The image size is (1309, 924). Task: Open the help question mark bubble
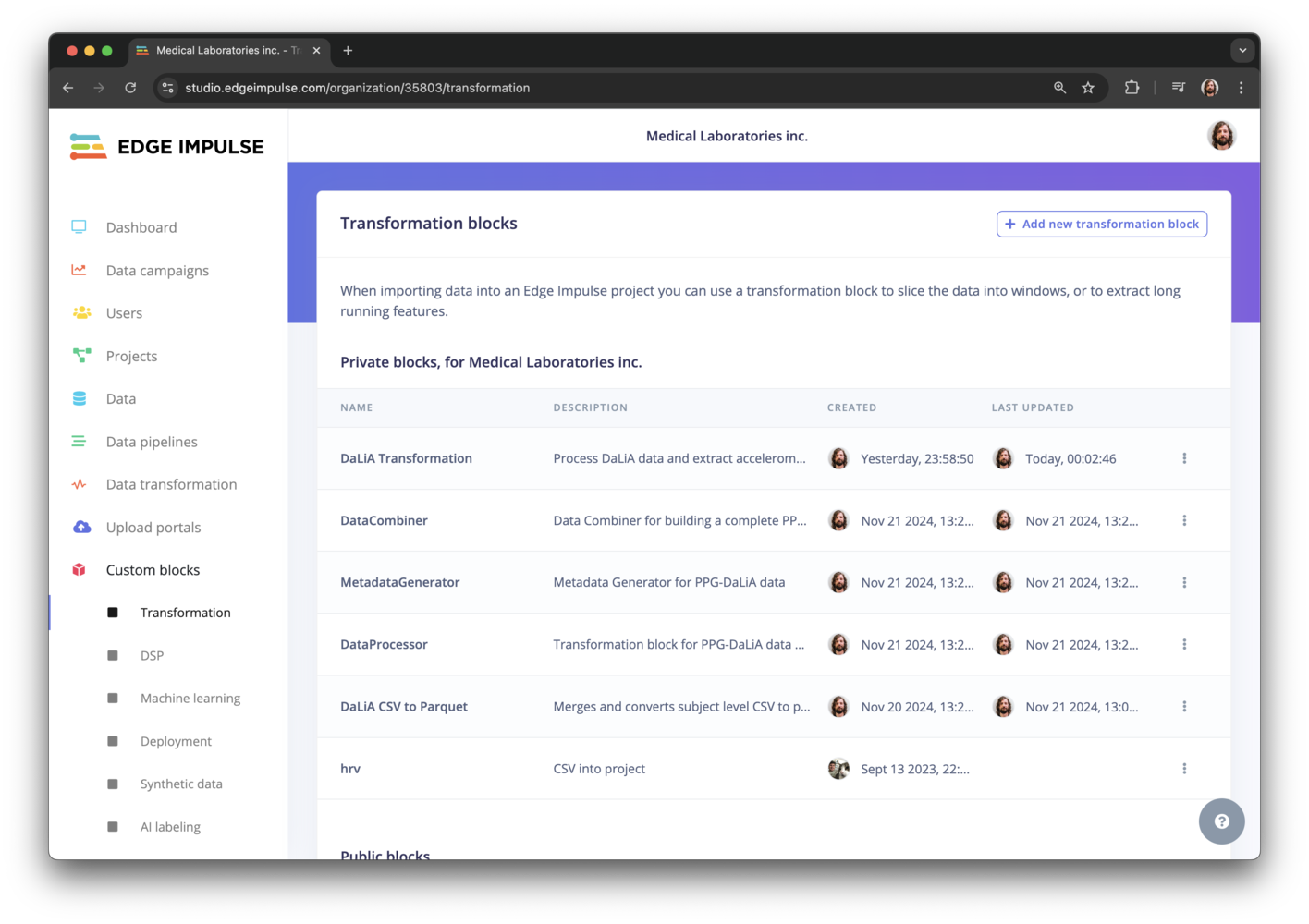tap(1221, 821)
